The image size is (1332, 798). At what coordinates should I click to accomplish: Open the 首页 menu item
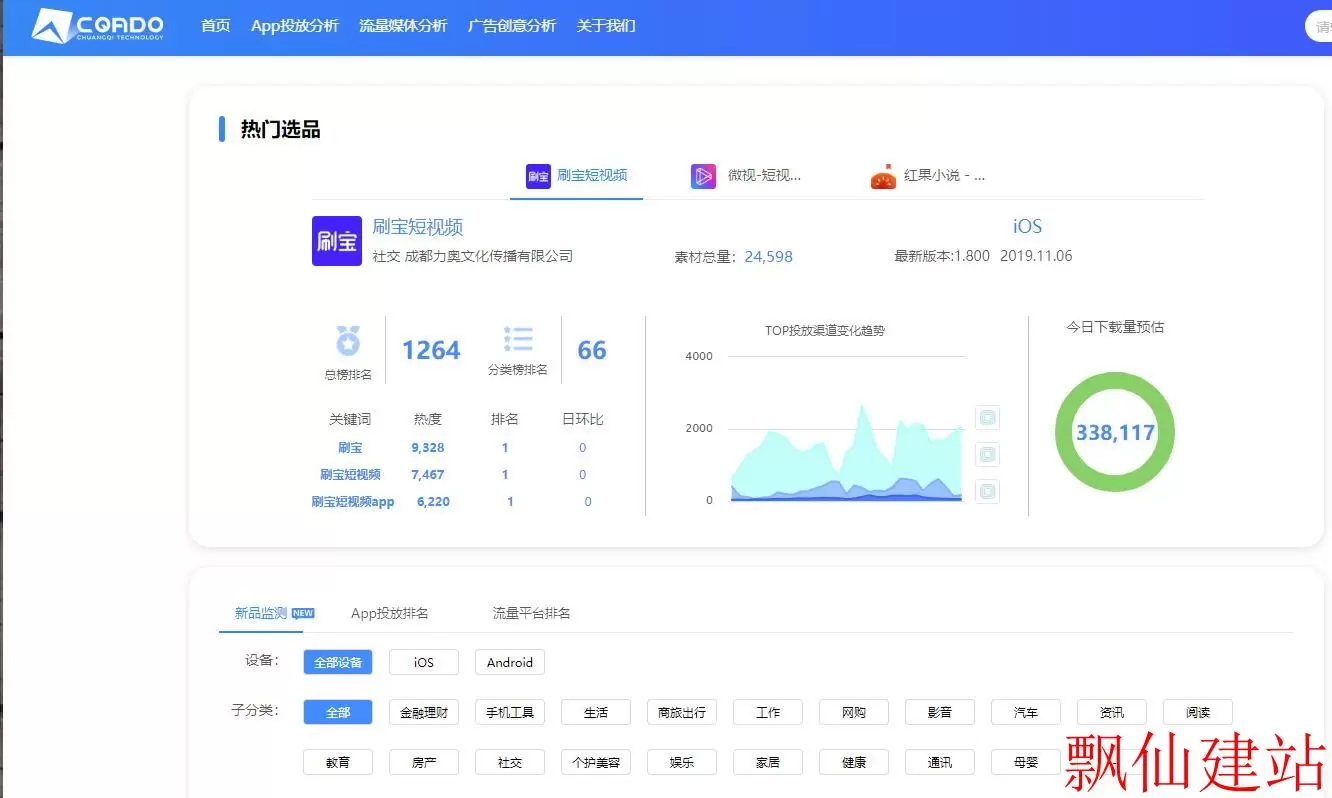pos(216,26)
